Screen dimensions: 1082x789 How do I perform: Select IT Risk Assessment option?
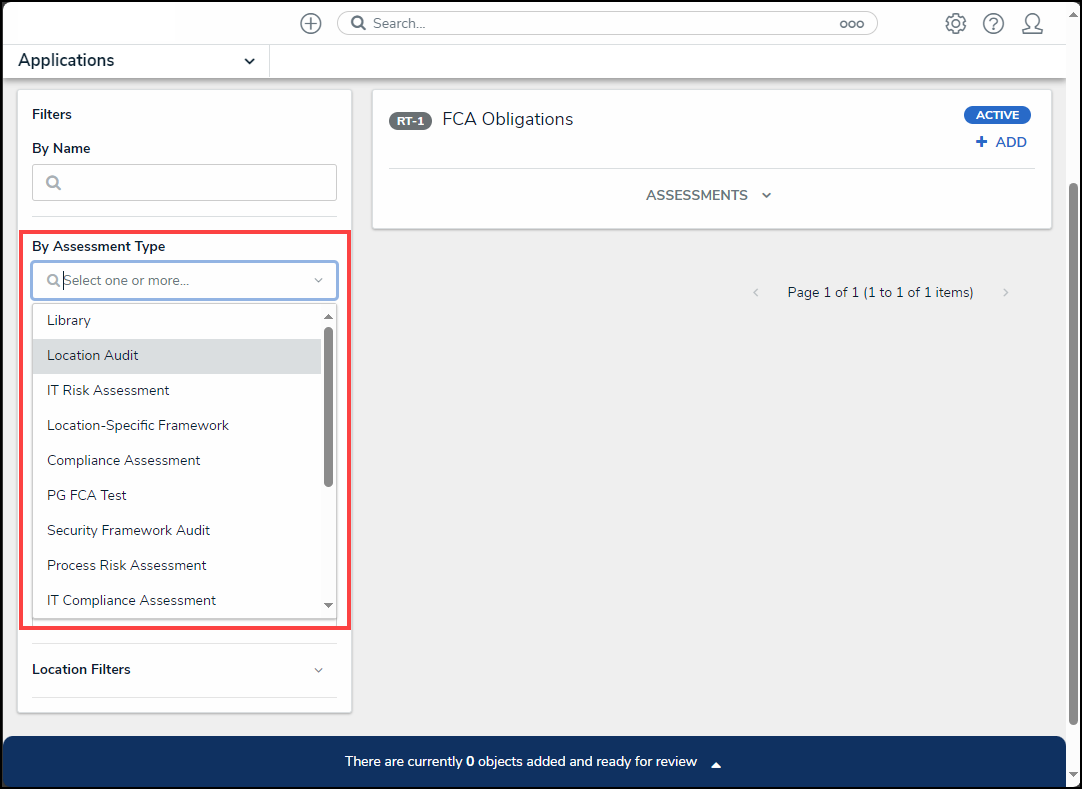coord(108,391)
